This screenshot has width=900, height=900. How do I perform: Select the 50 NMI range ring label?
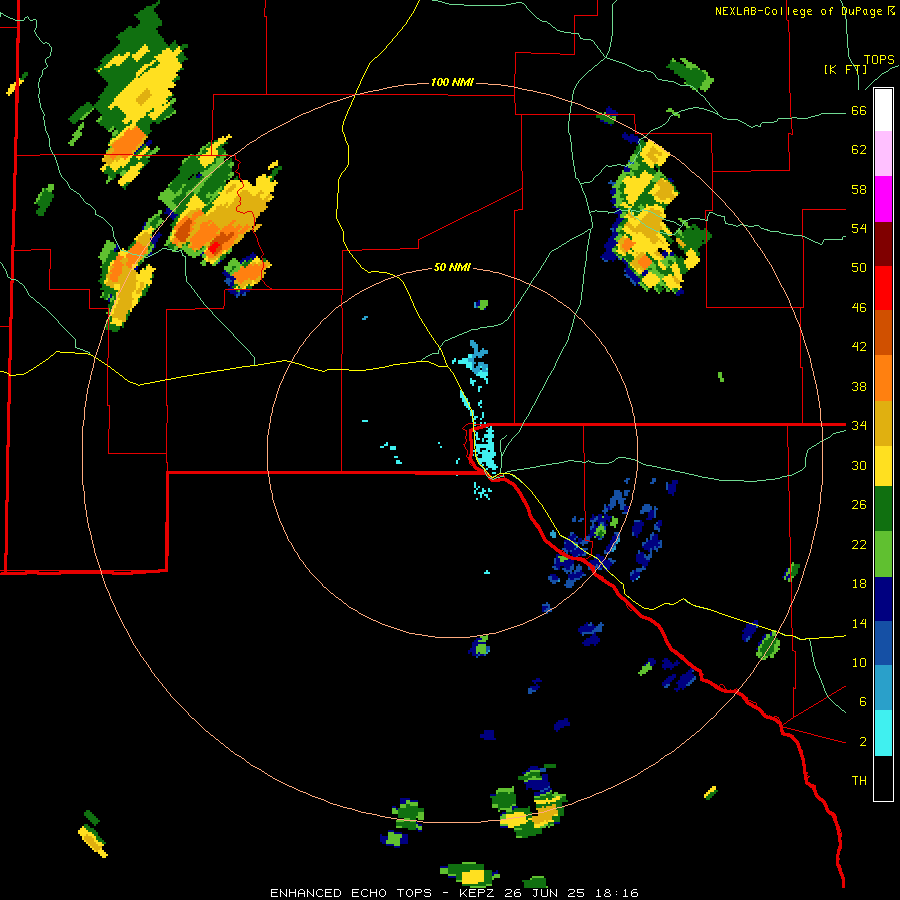click(x=452, y=267)
